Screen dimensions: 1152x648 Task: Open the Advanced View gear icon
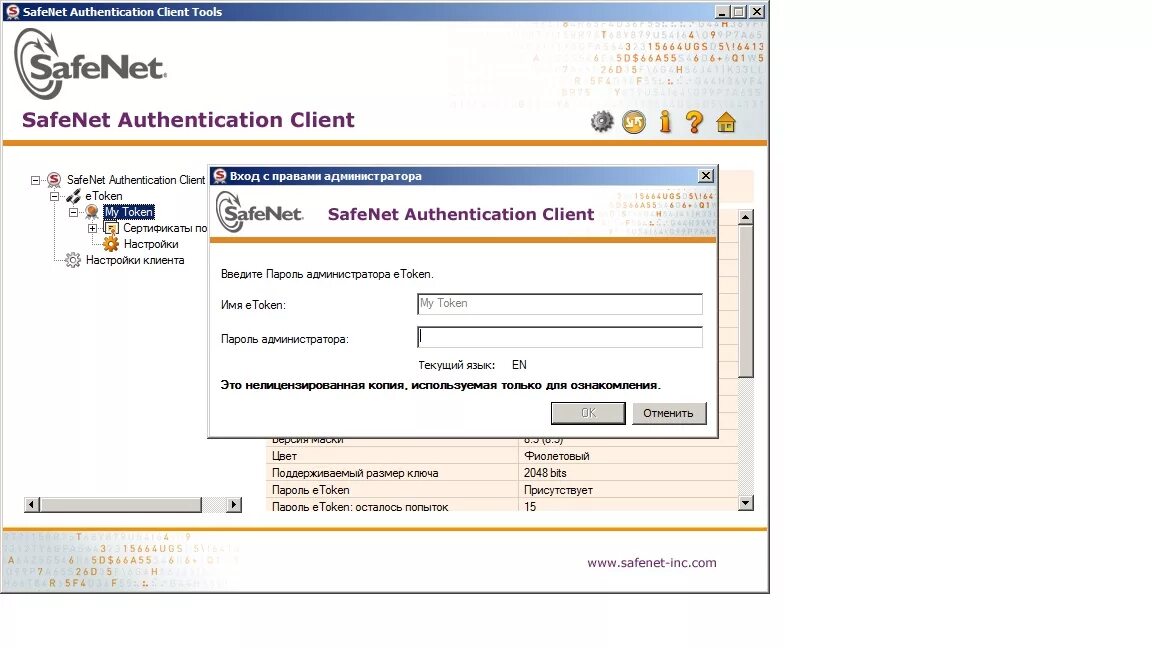(602, 121)
